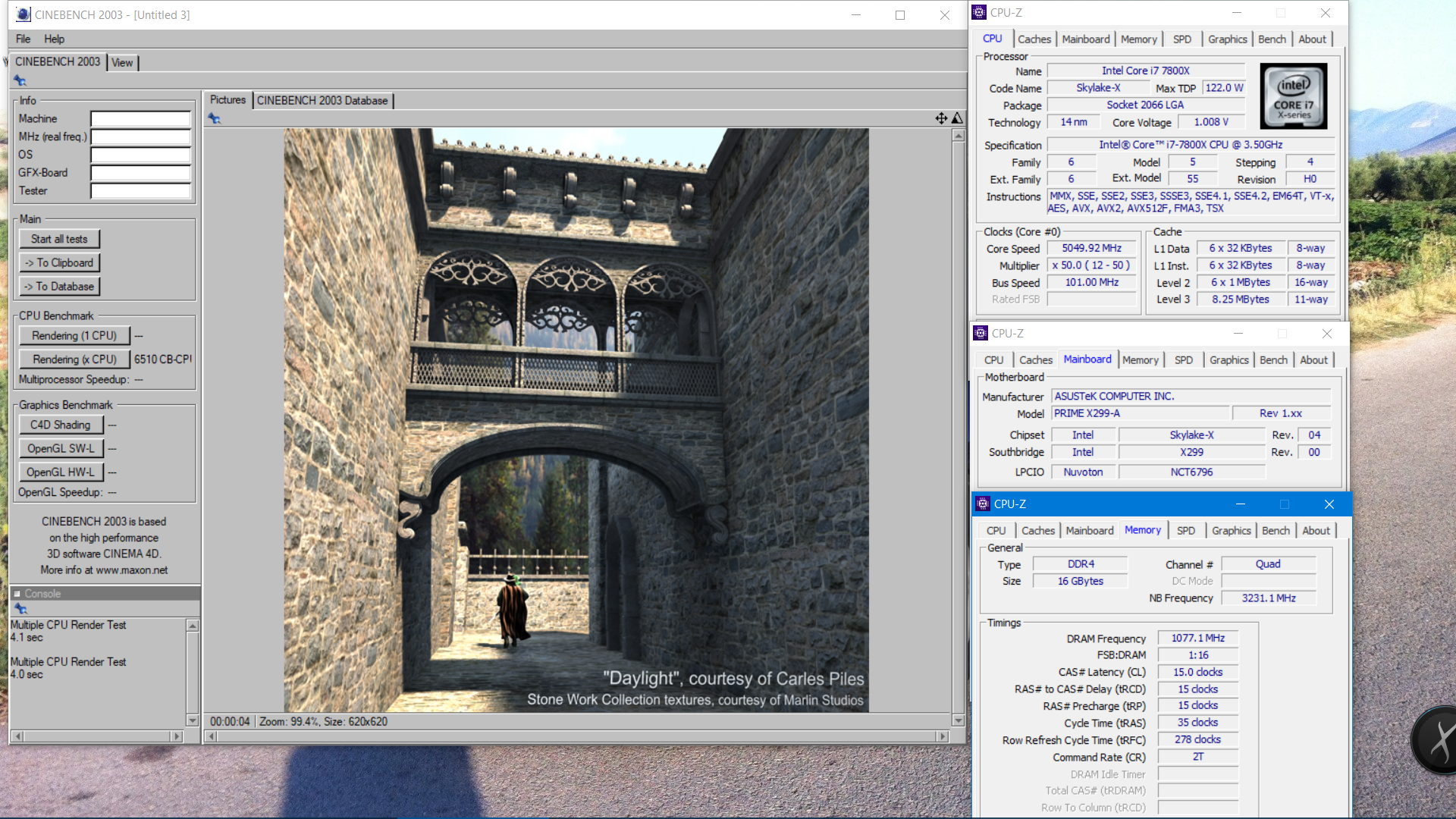Run the Rendering (x CPU) benchmark
Image resolution: width=1456 pixels, height=819 pixels.
coord(74,359)
